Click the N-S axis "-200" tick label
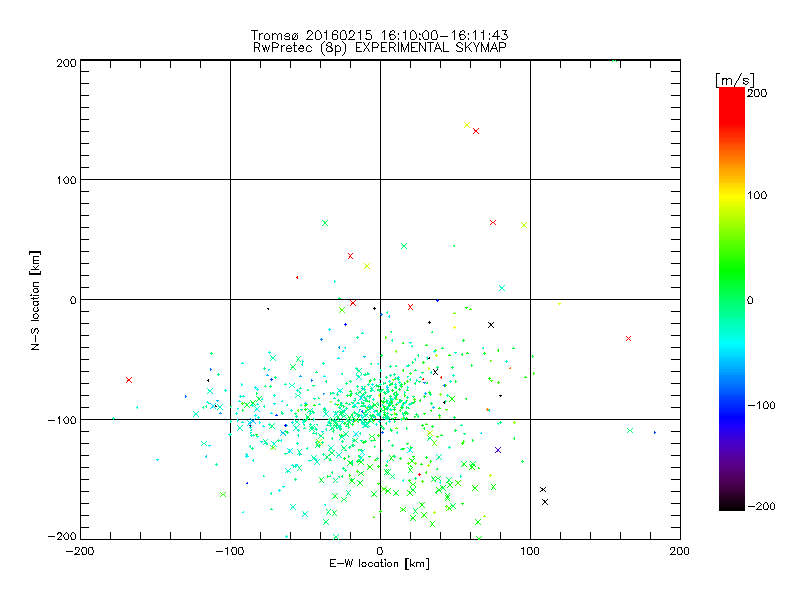The width and height of the screenshot is (800, 600). (x=62, y=536)
